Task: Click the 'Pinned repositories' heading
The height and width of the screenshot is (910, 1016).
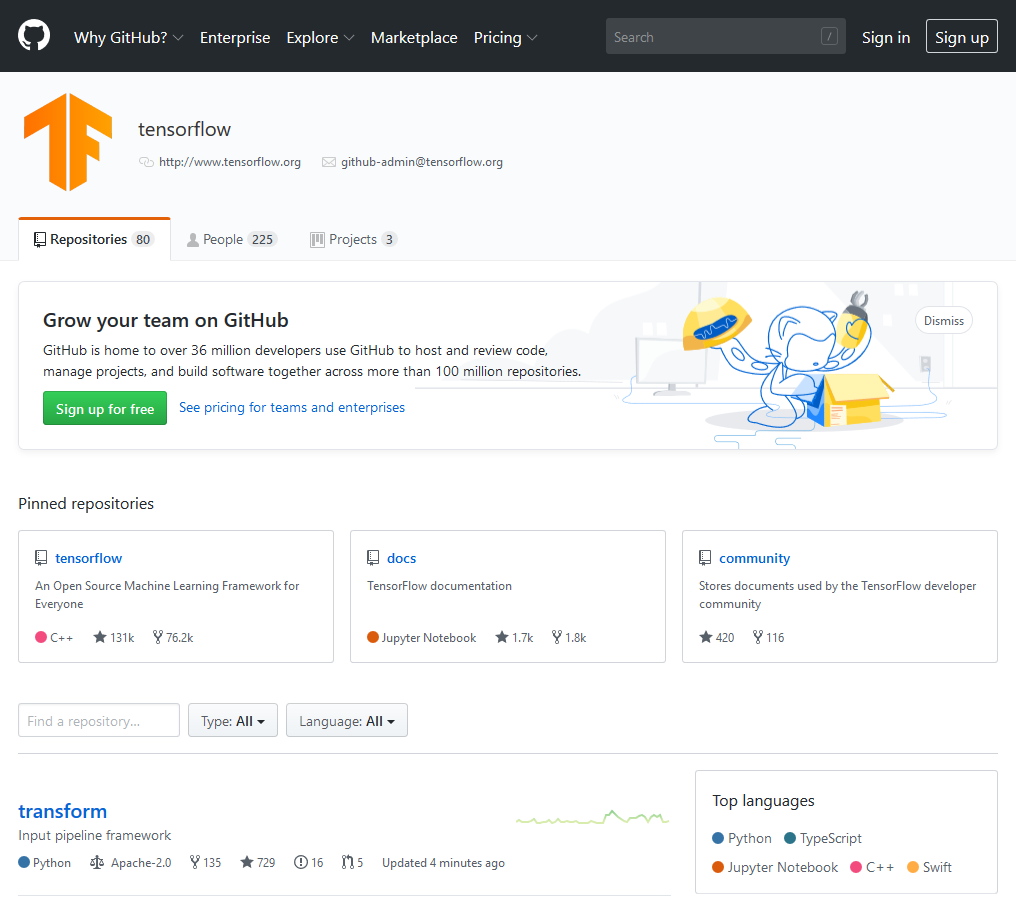Action: click(x=86, y=504)
